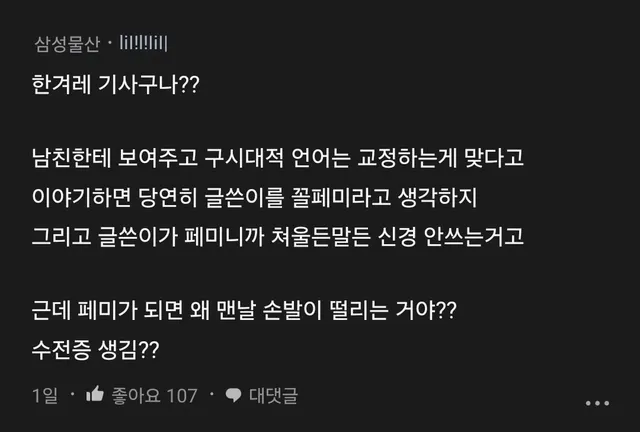The width and height of the screenshot is (640, 432).
Task: Click the thumbs-up like icon
Action: tap(96, 395)
